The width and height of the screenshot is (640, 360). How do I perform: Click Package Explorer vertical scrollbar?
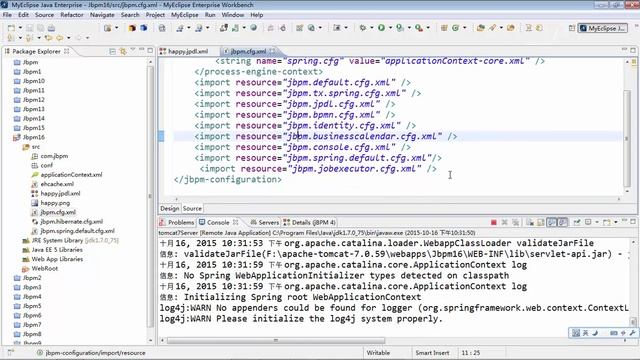coord(150,196)
